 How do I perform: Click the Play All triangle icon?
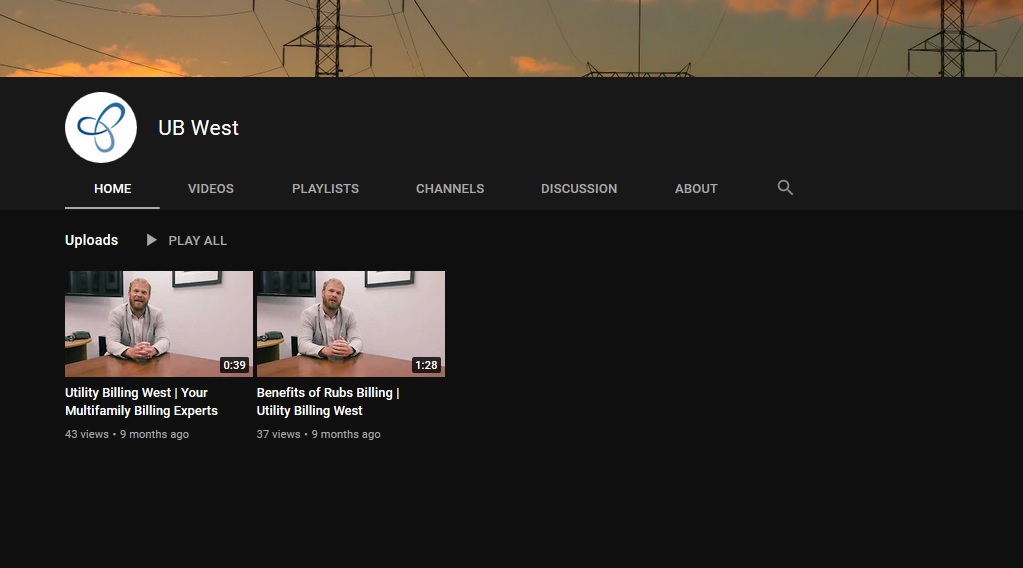(151, 240)
